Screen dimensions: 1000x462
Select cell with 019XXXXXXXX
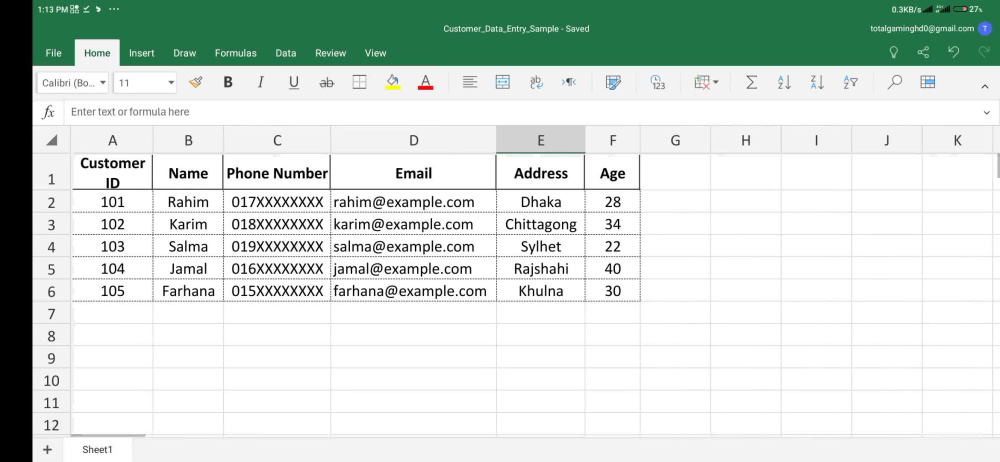click(x=277, y=246)
